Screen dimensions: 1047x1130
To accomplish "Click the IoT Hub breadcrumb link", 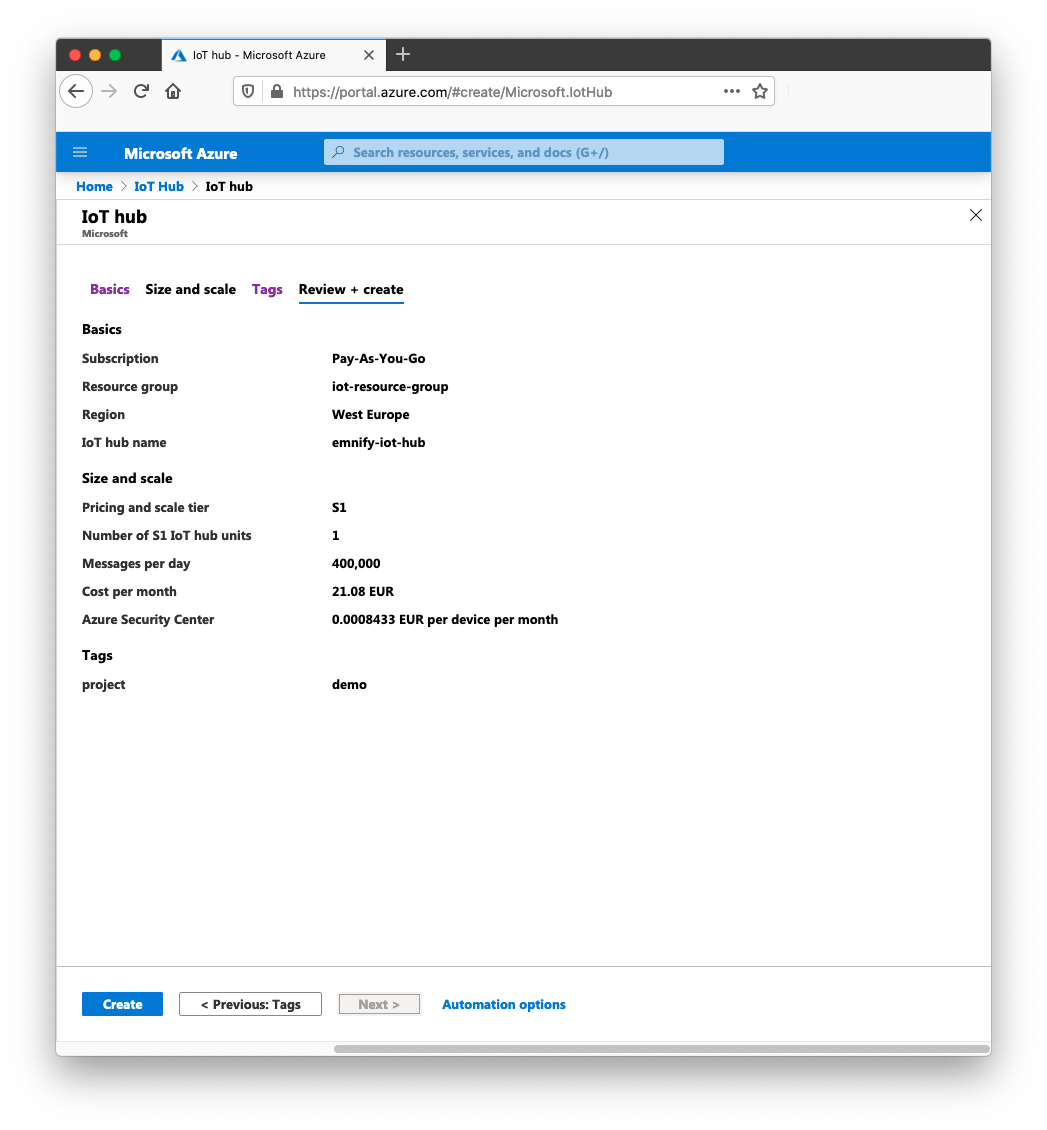I will pyautogui.click(x=159, y=186).
